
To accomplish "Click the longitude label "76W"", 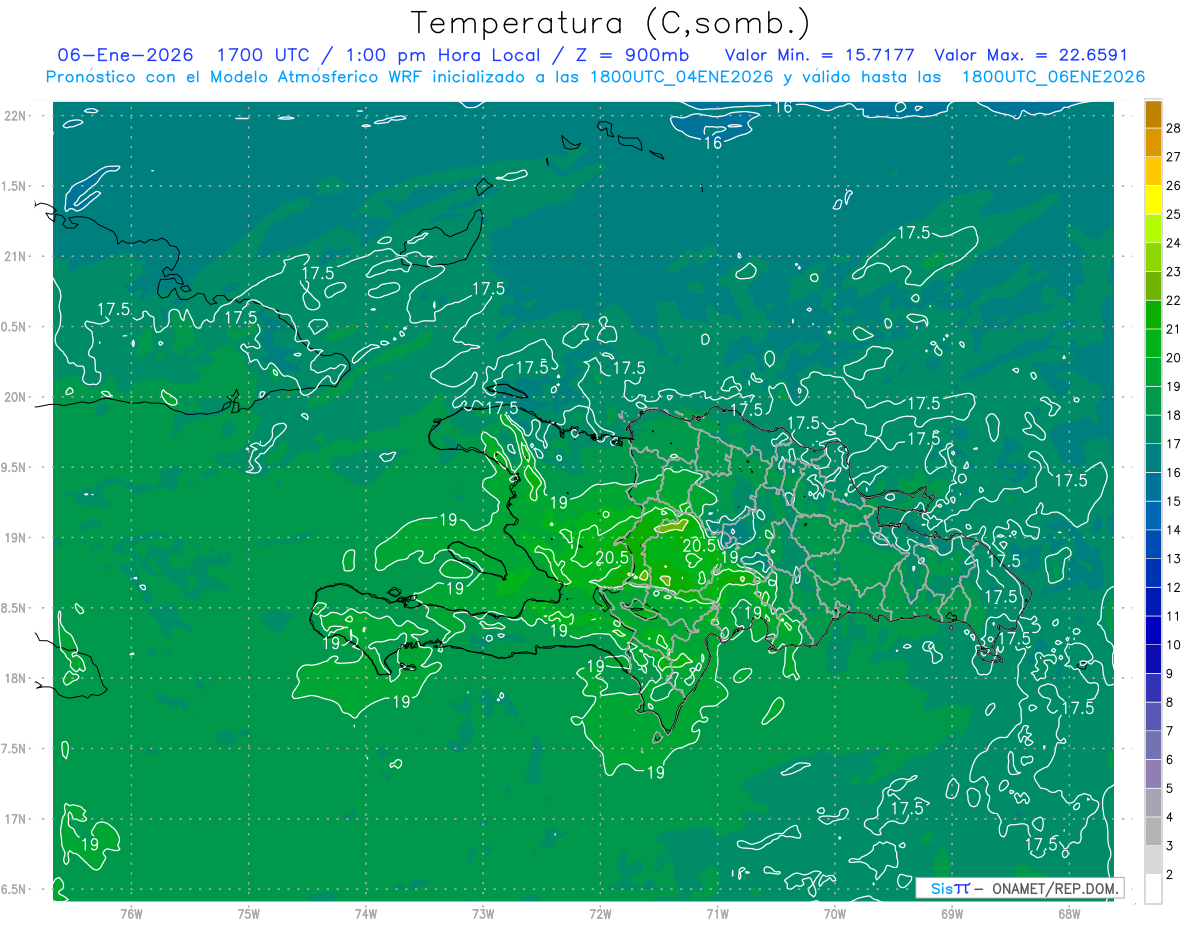I will coord(131,913).
